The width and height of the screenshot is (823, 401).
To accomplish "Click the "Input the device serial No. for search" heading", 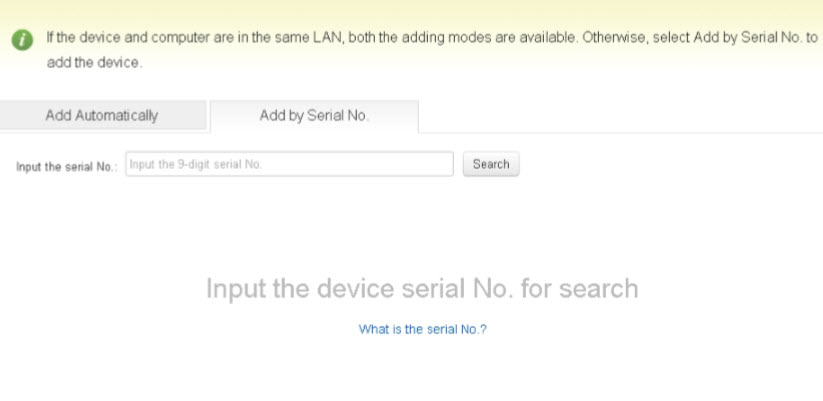I will click(421, 289).
